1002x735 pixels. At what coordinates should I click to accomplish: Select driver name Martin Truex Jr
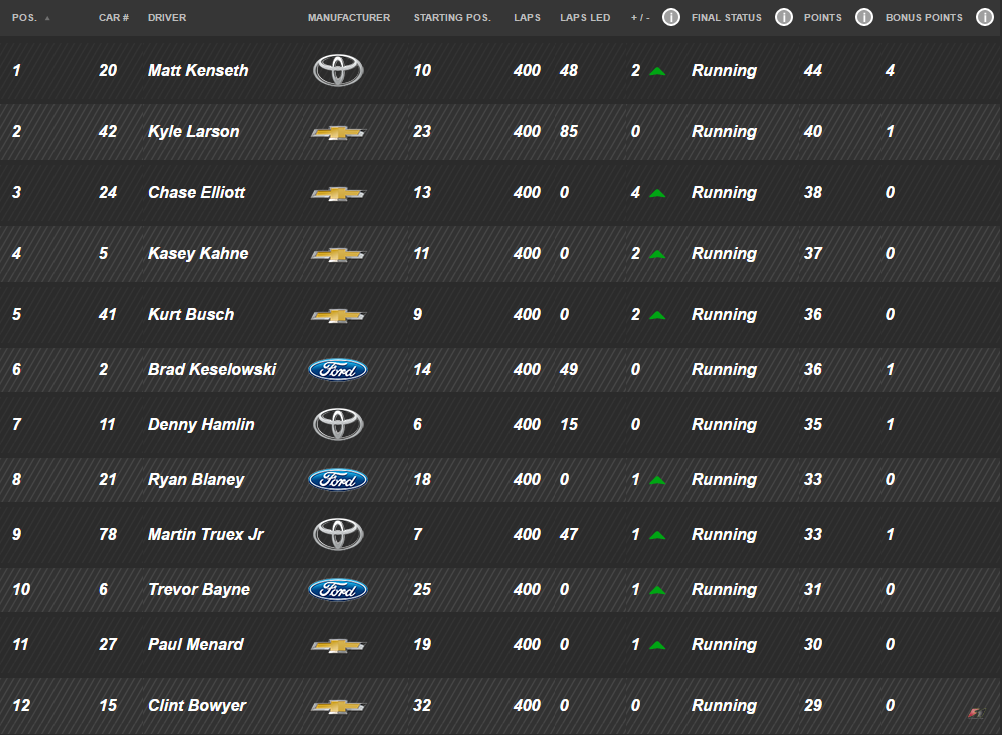(x=205, y=534)
